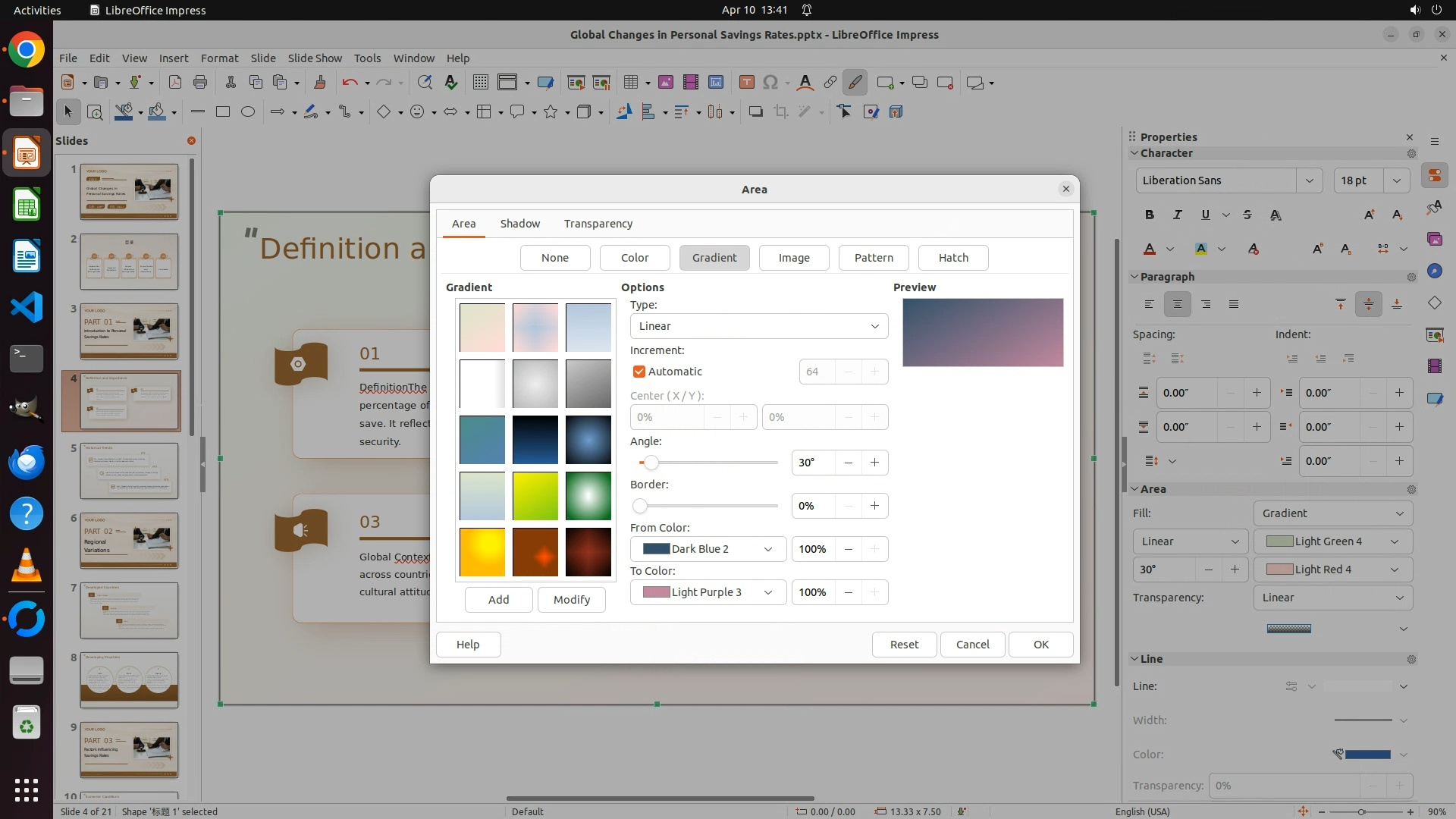Open the gradient Type dropdown
The height and width of the screenshot is (819, 1456).
click(x=758, y=326)
